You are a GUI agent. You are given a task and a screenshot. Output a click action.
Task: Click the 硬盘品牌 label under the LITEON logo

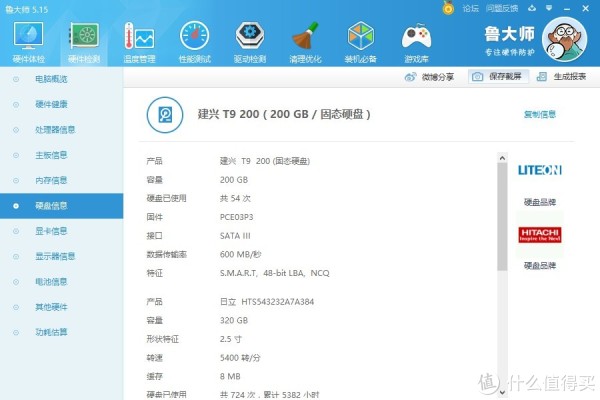[x=540, y=202]
